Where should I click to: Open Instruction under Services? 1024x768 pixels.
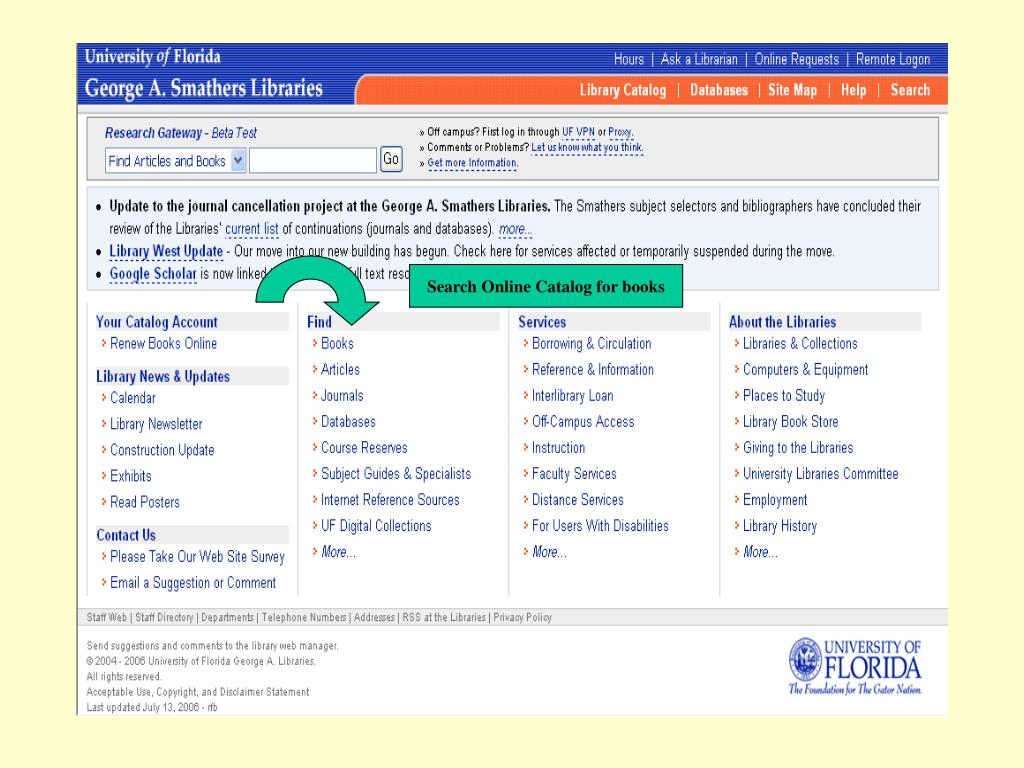tap(558, 448)
